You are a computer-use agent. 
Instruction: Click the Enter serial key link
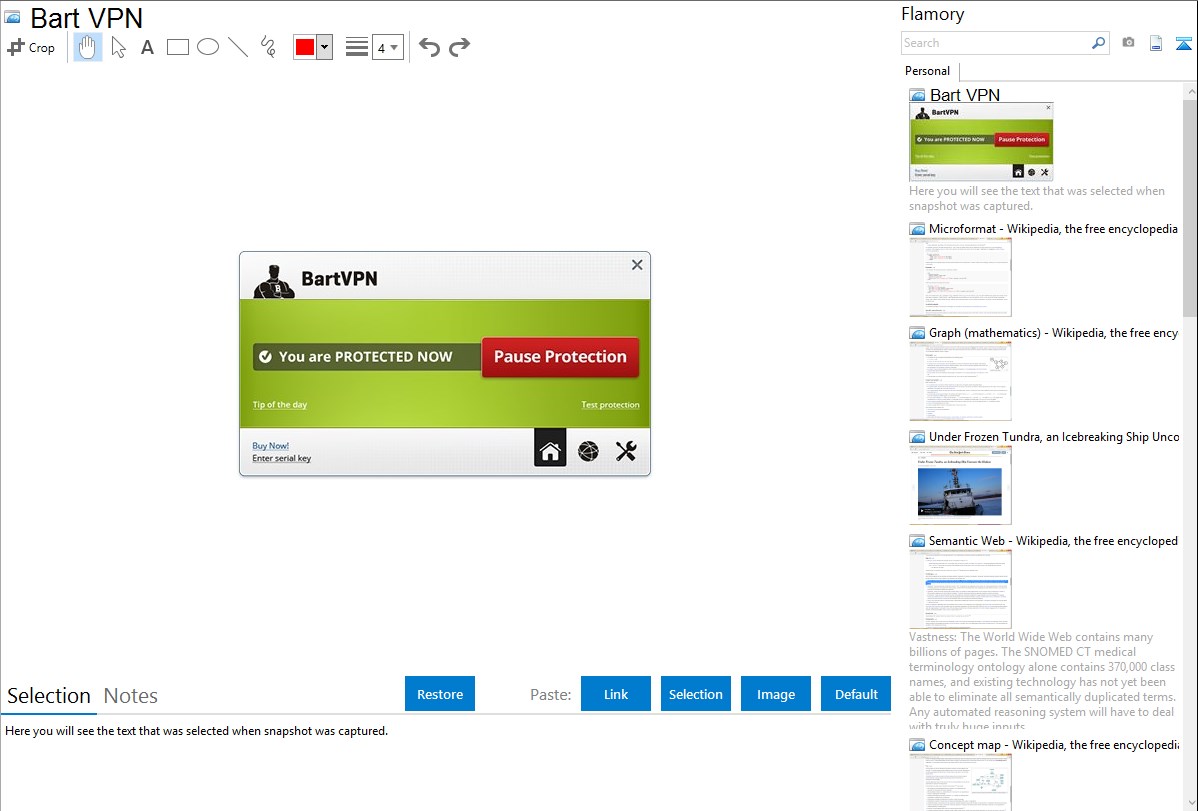pos(282,459)
